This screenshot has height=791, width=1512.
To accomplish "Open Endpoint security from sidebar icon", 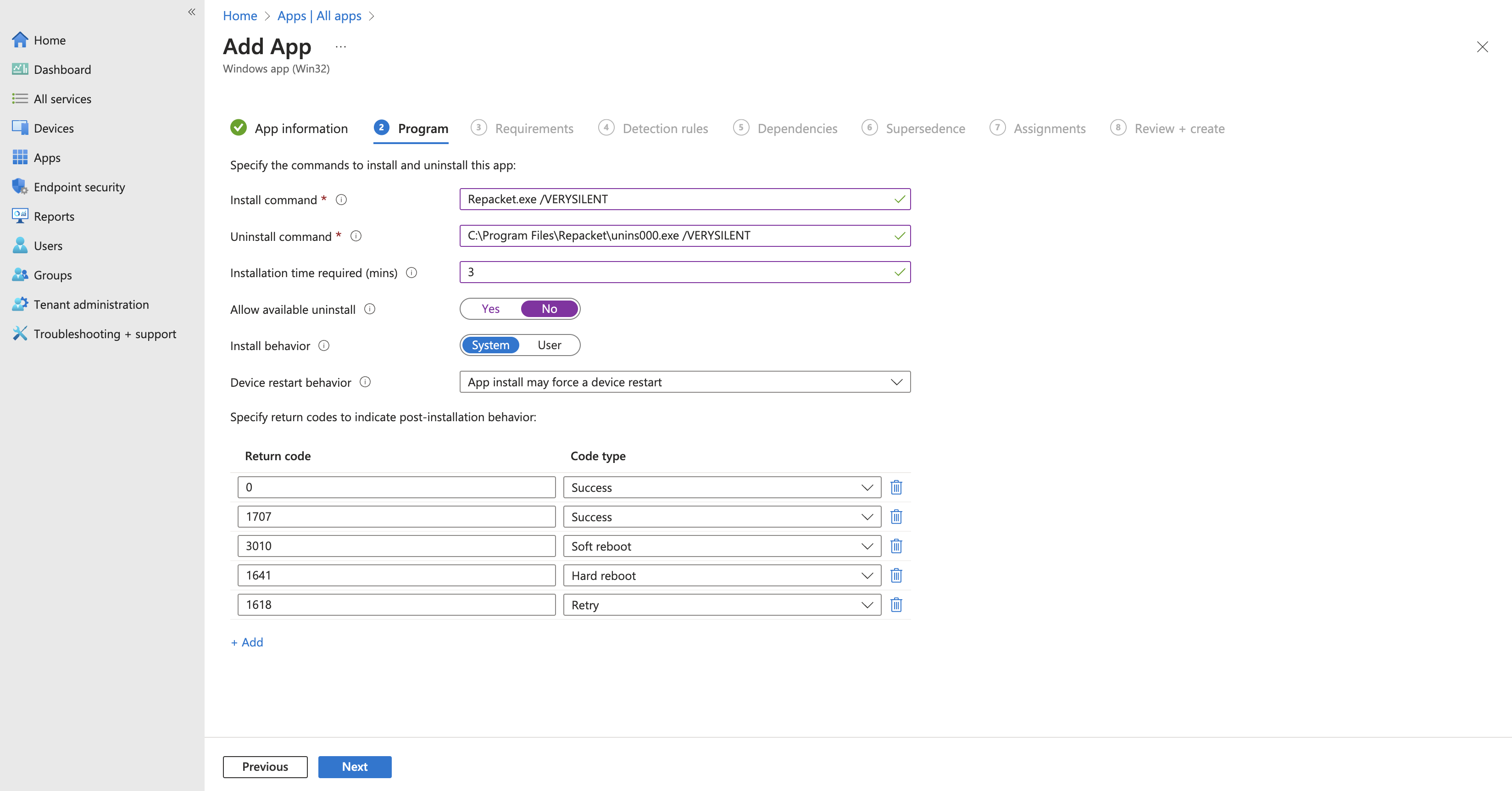I will click(x=20, y=187).
